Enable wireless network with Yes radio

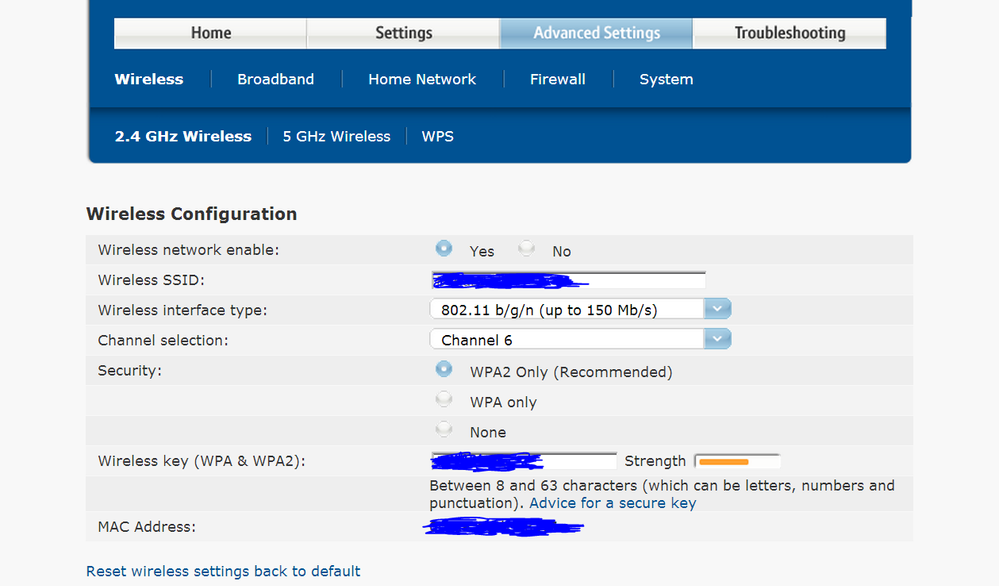click(444, 248)
